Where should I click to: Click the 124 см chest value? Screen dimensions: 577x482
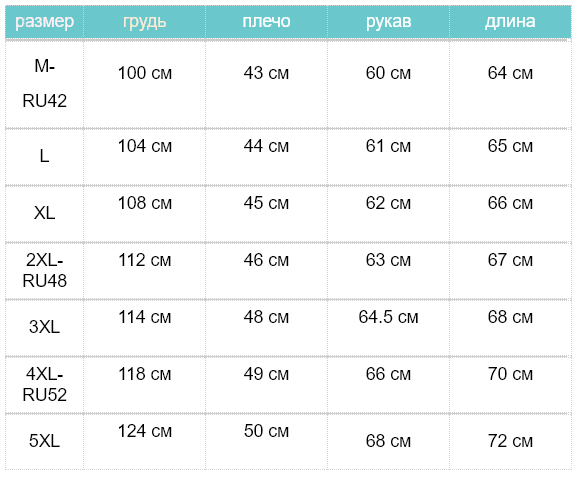pyautogui.click(x=145, y=431)
